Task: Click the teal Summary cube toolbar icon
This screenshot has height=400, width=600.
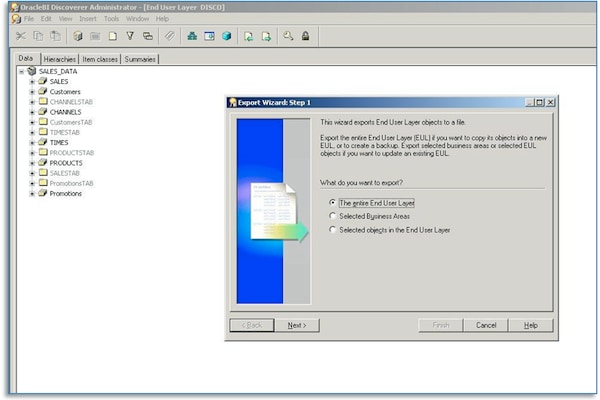Action: point(227,36)
